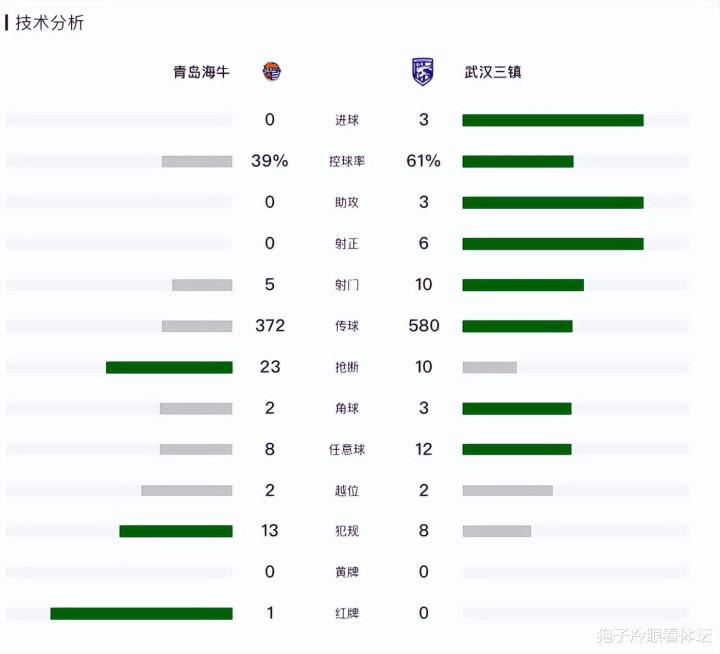Open the 青岛海牛 team name link
720x654 pixels.
pyautogui.click(x=201, y=72)
